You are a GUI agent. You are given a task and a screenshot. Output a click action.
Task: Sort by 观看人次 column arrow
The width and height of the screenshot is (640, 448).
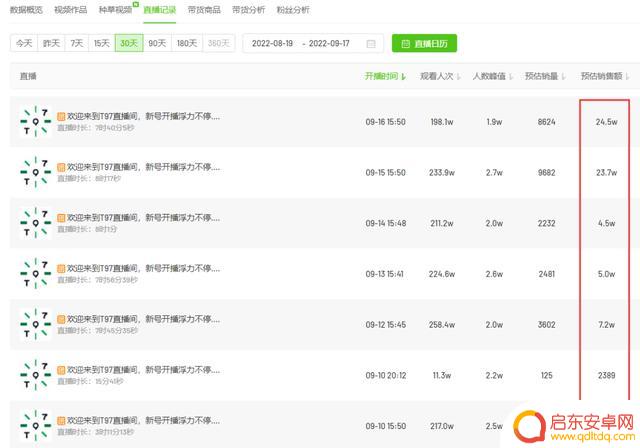coord(459,77)
